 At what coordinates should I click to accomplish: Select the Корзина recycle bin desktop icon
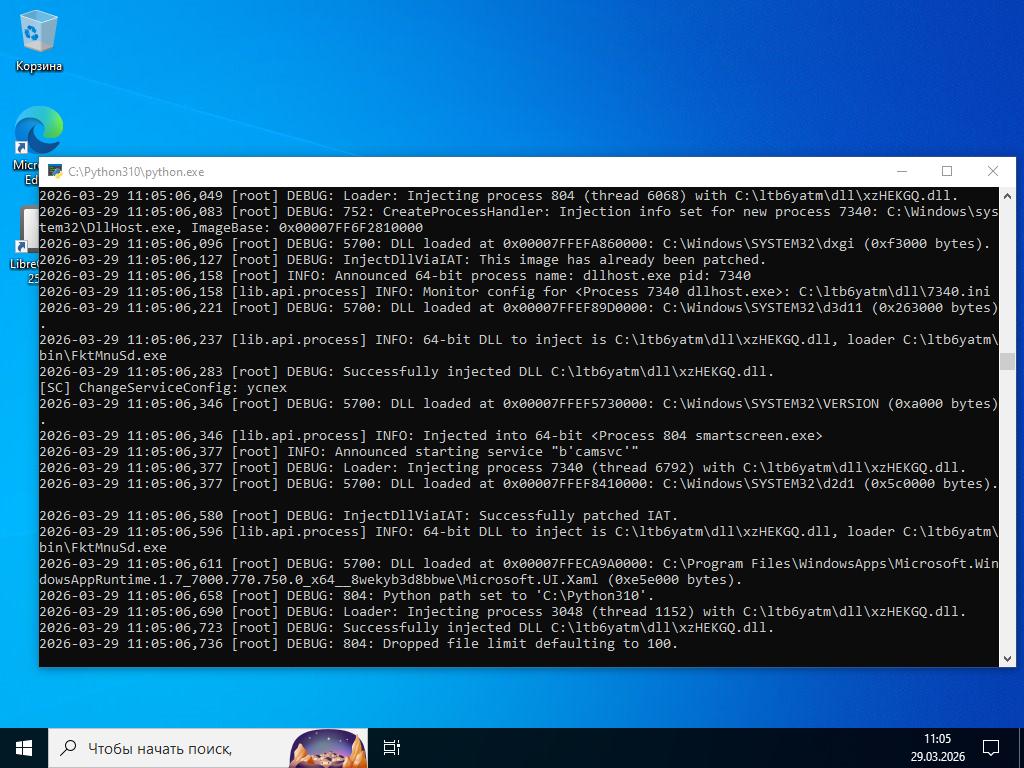click(38, 40)
